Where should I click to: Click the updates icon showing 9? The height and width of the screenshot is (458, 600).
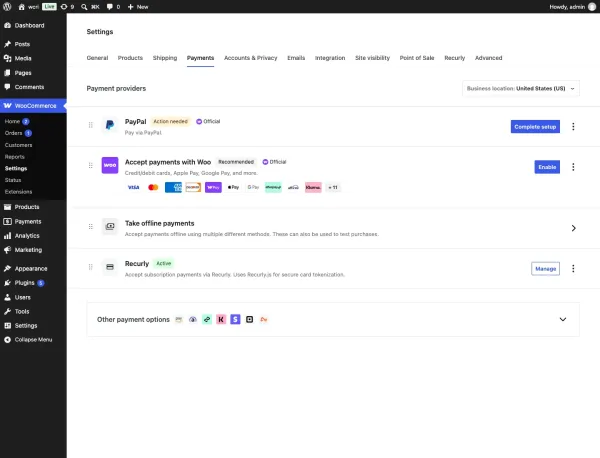(67, 7)
